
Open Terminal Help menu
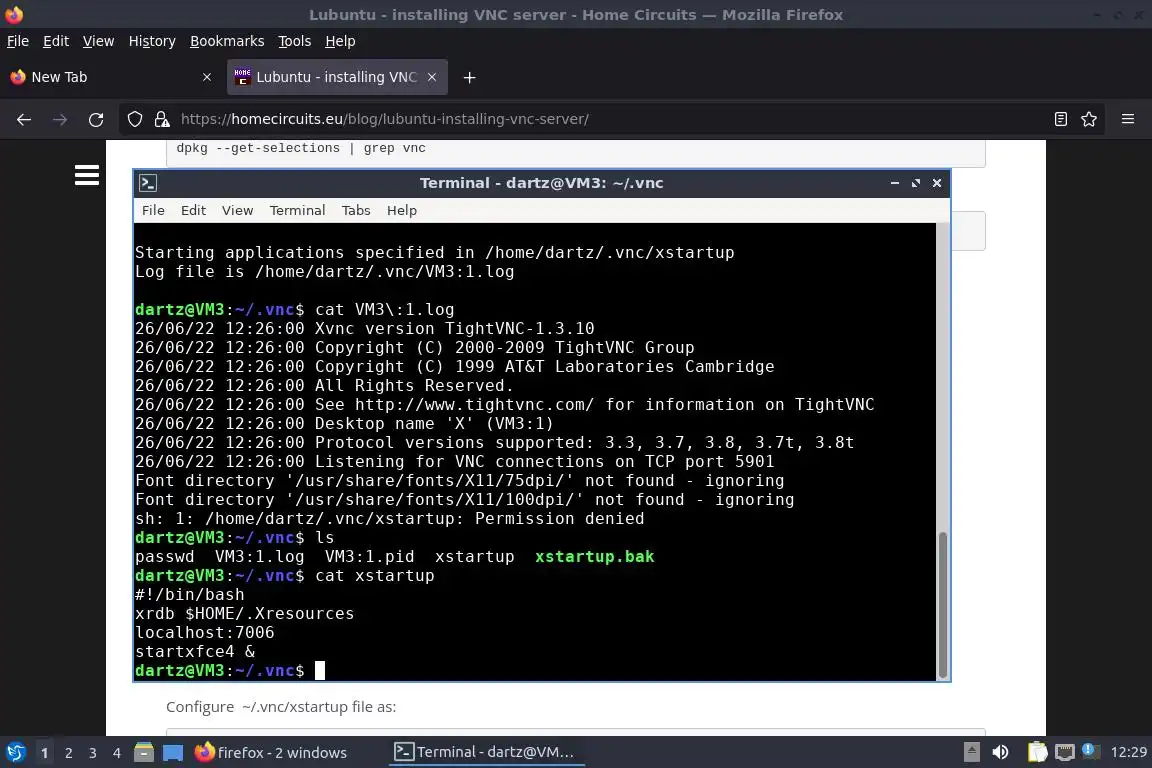click(x=402, y=210)
